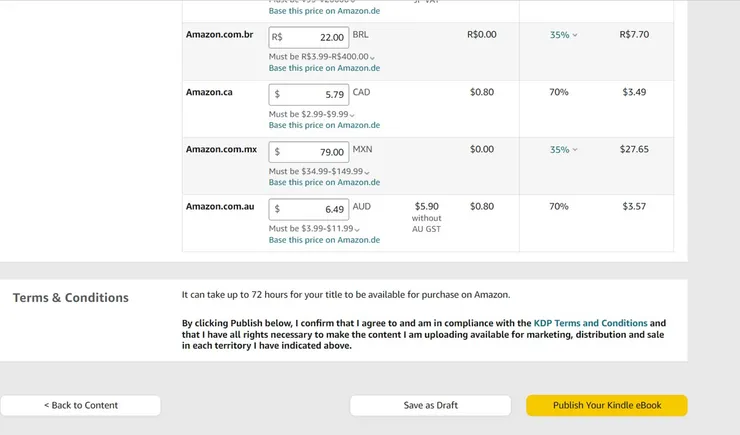Click 'Base this price on Amazon.de' under Amazon.com.au
Screen dimensions: 740x435
pyautogui.click(x=324, y=240)
